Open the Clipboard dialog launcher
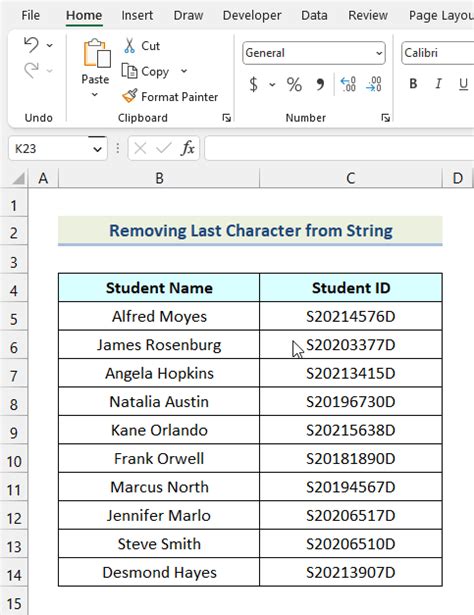The height and width of the screenshot is (615, 474). tap(227, 118)
